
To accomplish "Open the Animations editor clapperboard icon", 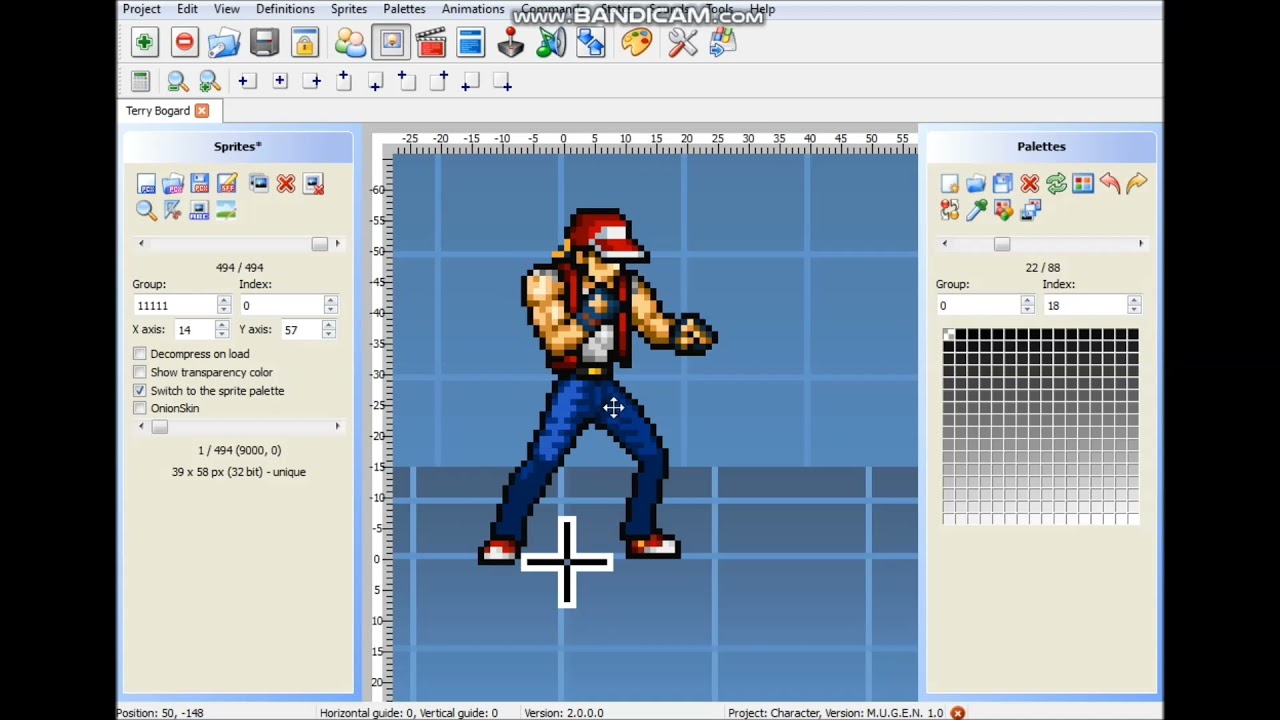I will pos(431,42).
